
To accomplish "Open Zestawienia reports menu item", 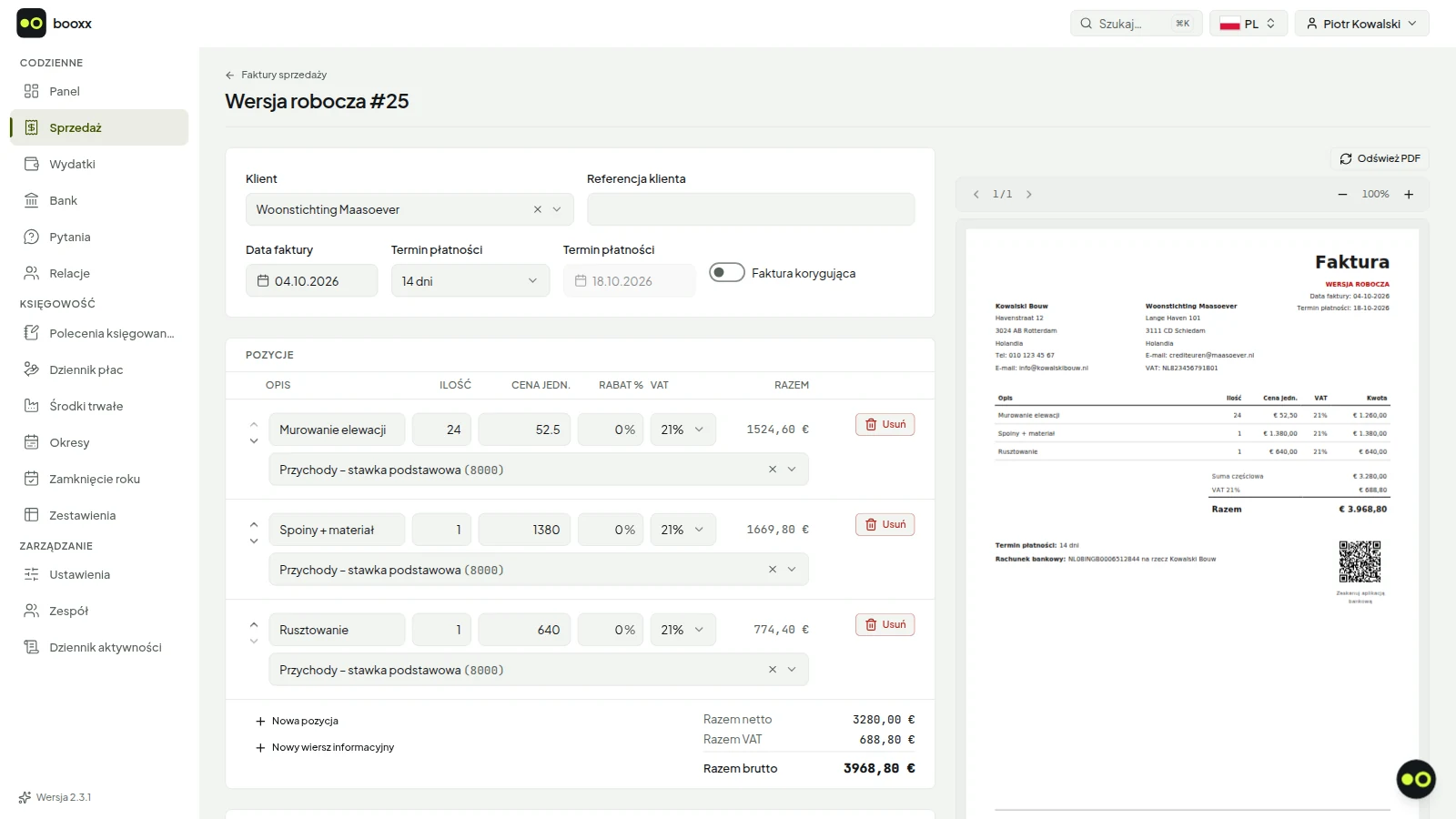I will coord(98,515).
